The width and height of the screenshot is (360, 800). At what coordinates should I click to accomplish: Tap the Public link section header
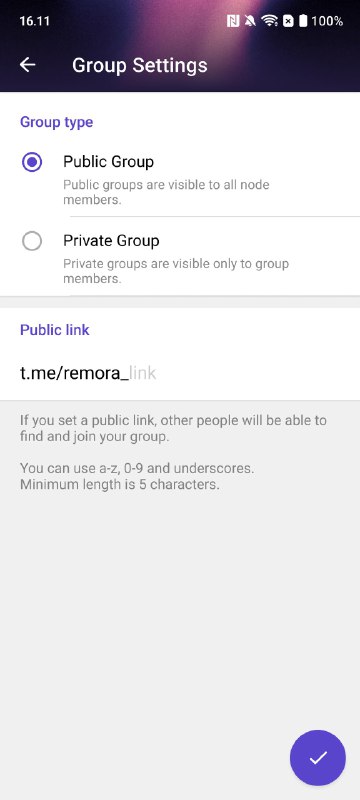55,330
